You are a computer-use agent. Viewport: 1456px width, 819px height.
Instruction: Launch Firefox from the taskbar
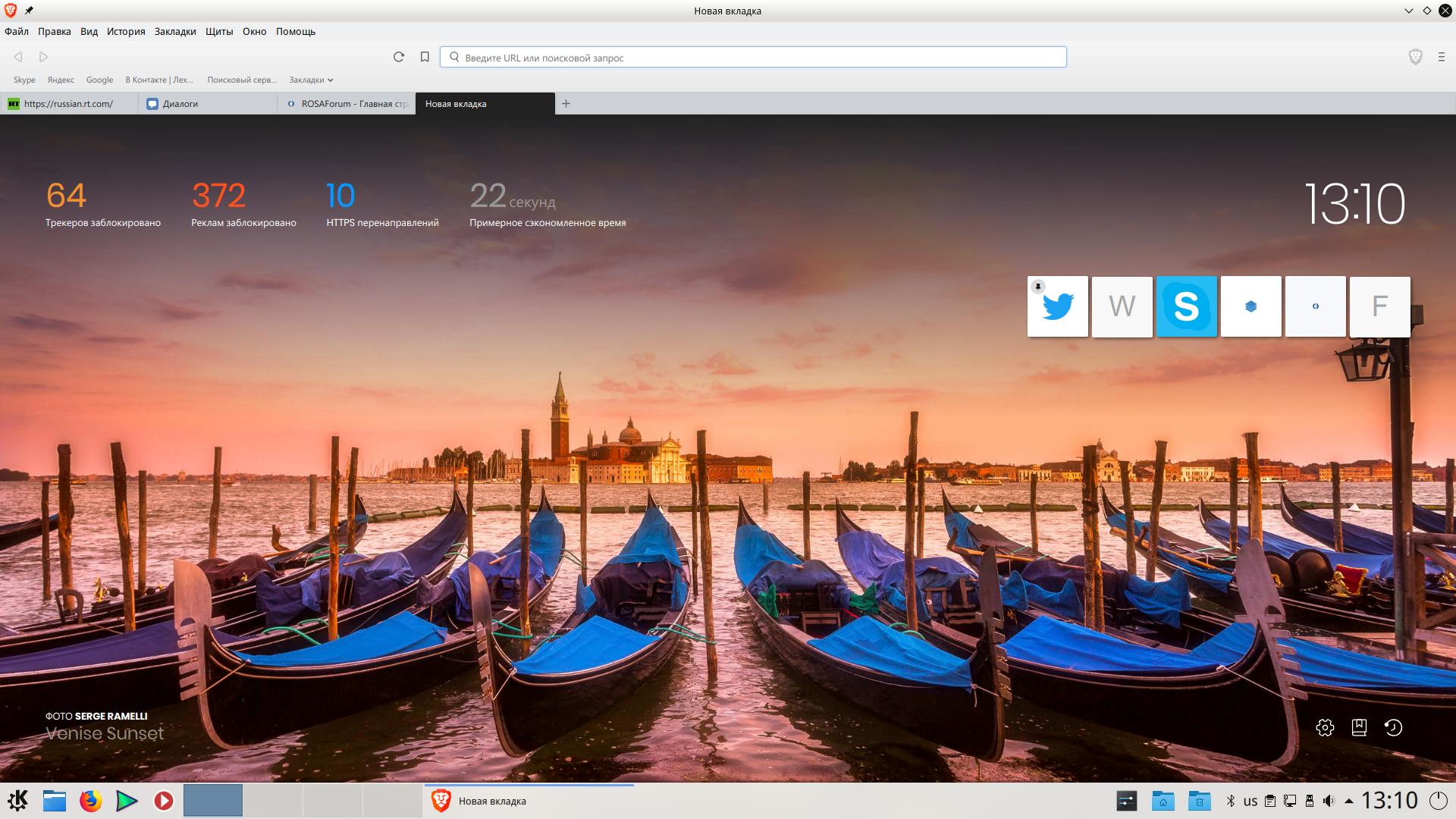click(90, 801)
